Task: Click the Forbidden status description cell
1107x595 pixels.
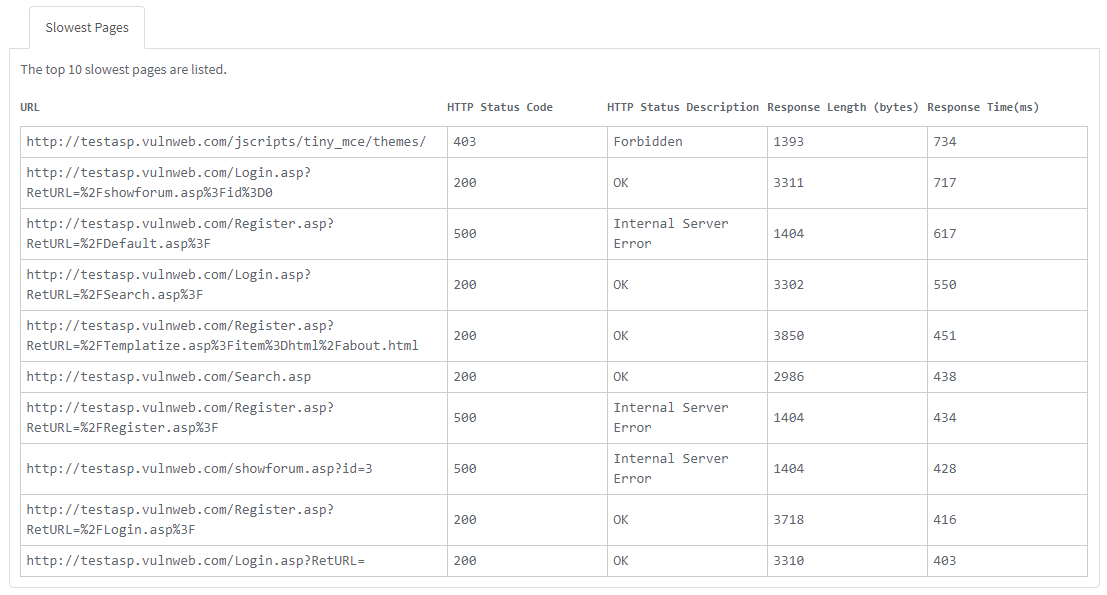Action: pos(648,142)
